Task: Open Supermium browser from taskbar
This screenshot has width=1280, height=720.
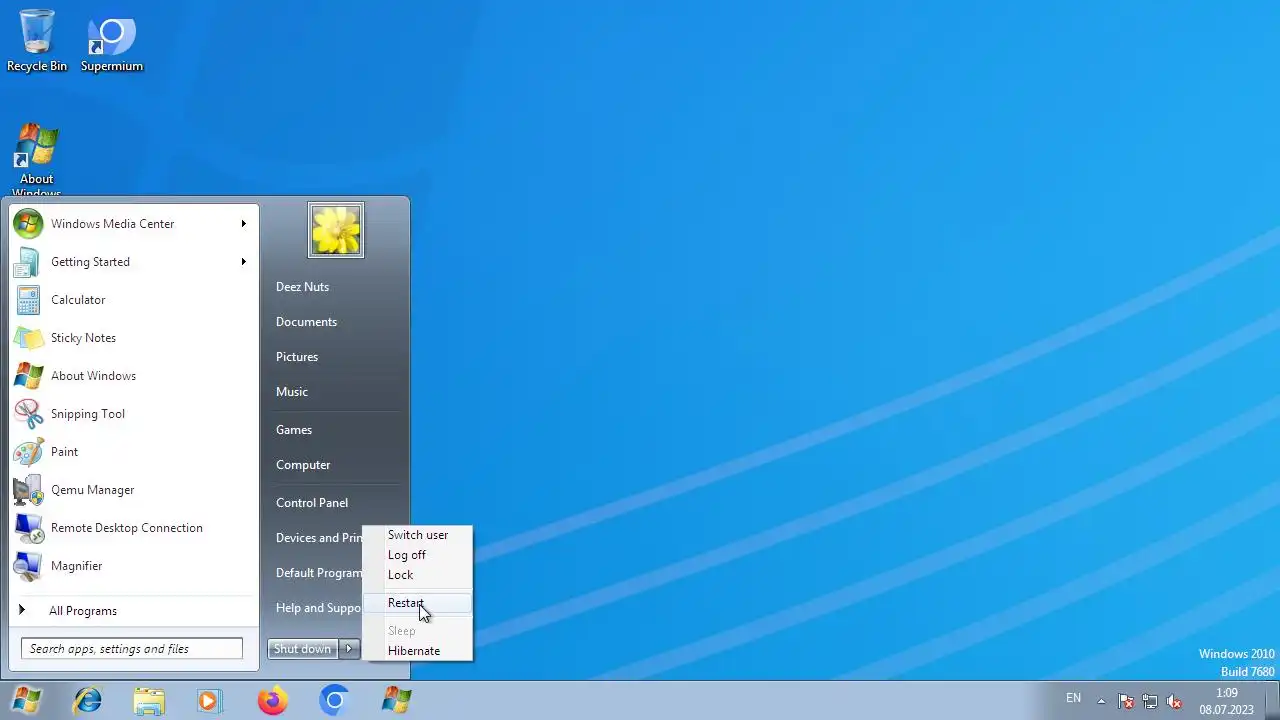Action: [334, 701]
